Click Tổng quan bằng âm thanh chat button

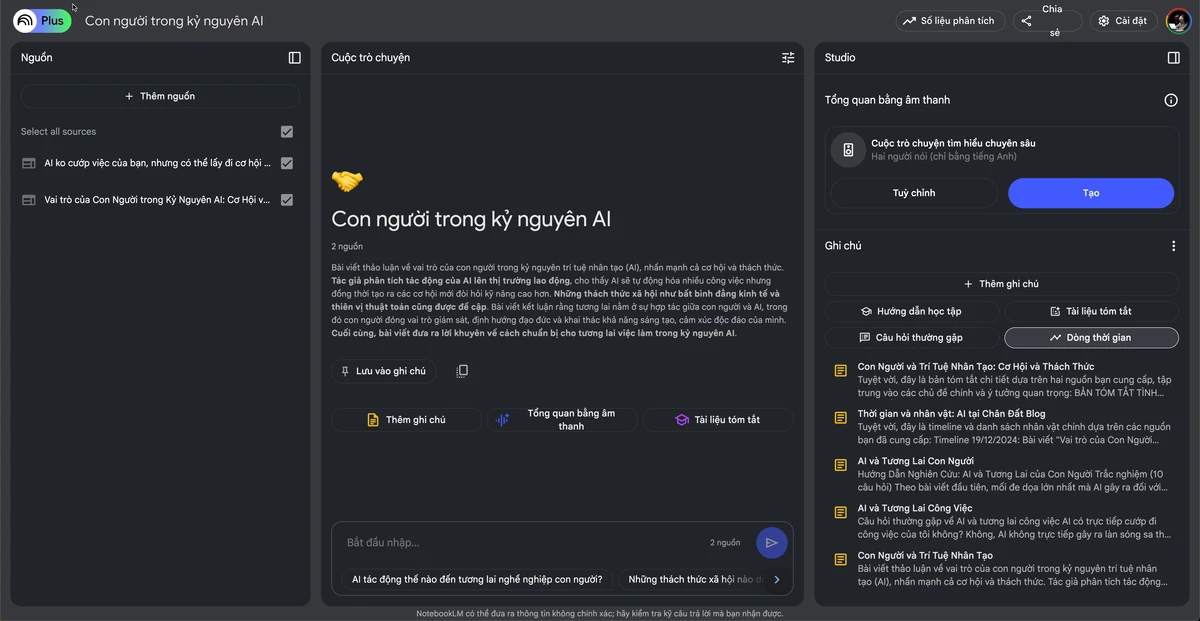pyautogui.click(x=562, y=420)
